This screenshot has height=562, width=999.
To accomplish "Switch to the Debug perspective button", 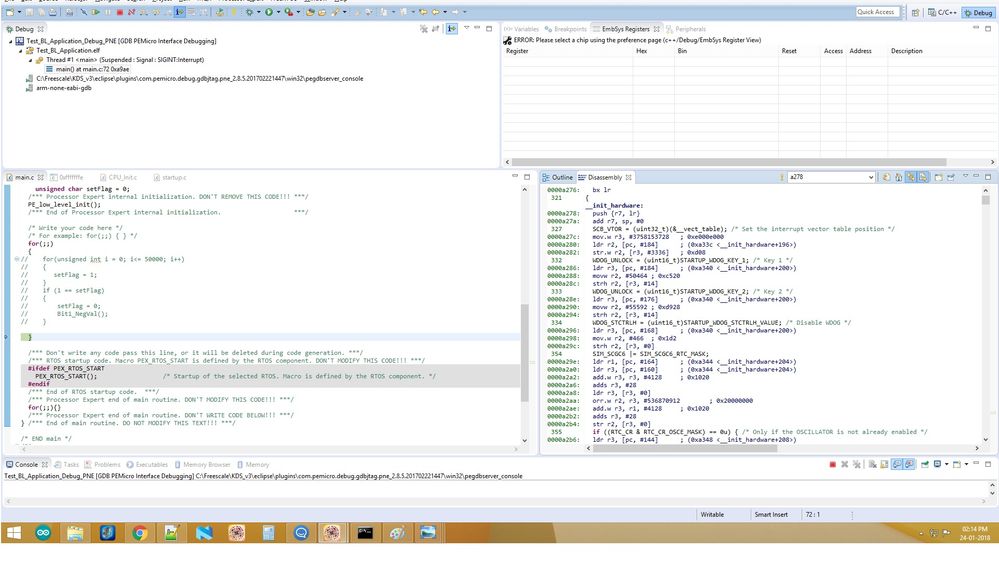I will (x=978, y=12).
